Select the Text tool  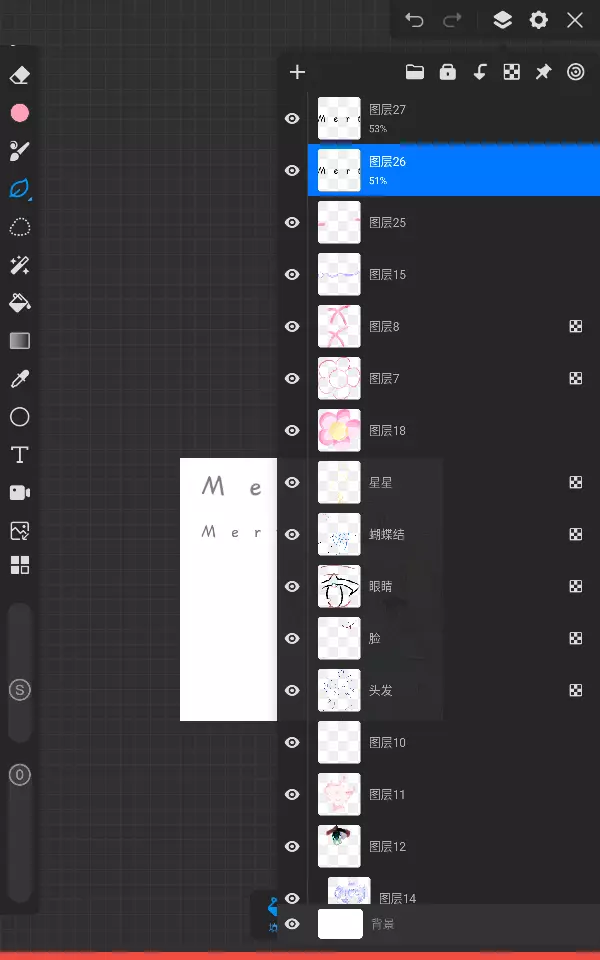(20, 455)
